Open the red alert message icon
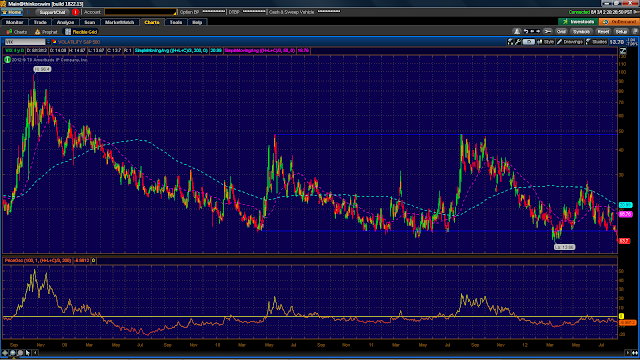Screen dimensions: 640x360 click(75, 12)
